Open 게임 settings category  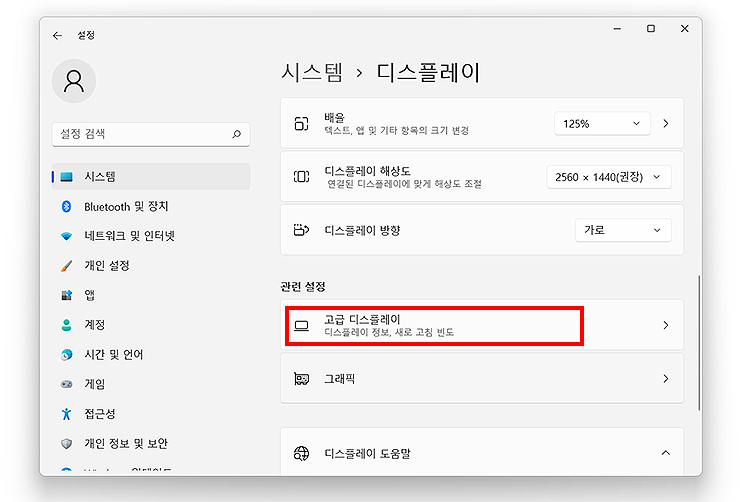point(151,385)
